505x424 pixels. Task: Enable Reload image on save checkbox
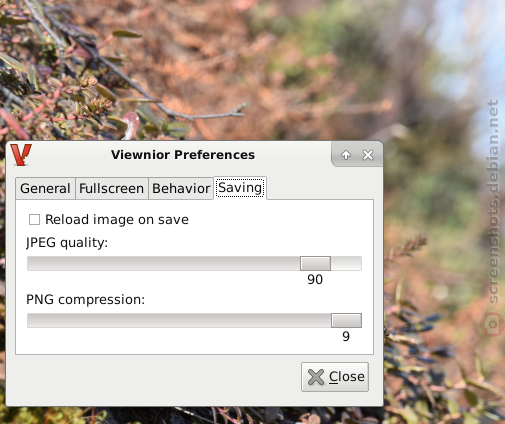tap(34, 220)
